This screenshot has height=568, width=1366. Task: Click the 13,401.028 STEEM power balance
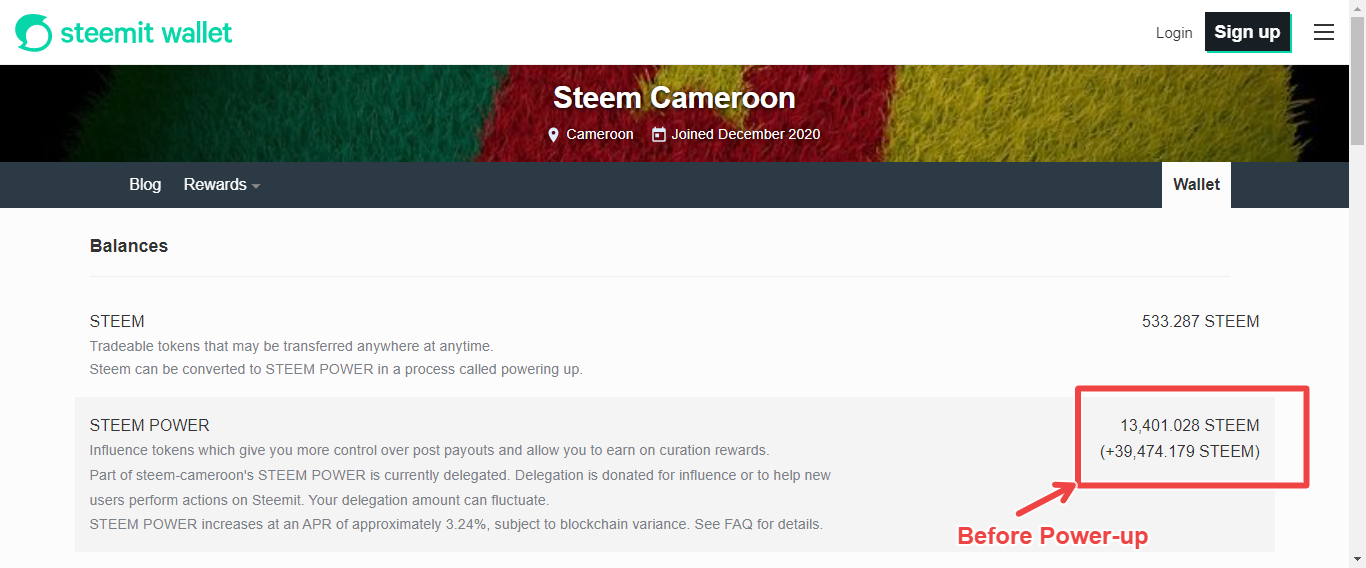point(1189,426)
